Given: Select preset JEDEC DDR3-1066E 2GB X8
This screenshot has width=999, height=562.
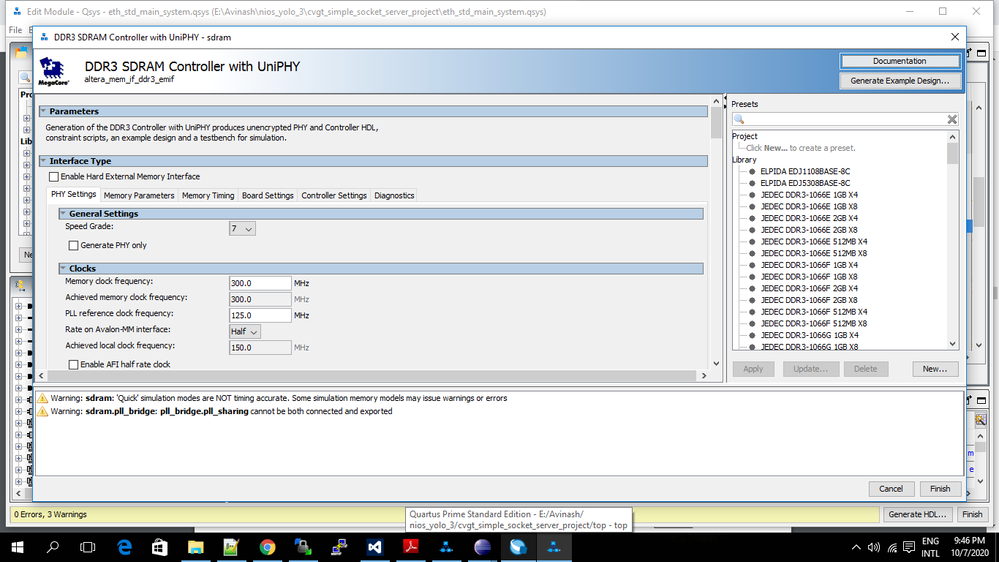Looking at the screenshot, I should tap(809, 230).
